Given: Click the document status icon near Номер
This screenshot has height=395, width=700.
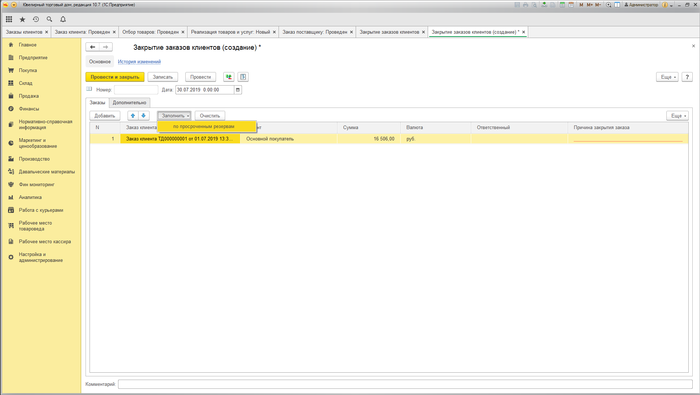Looking at the screenshot, I should [x=89, y=89].
